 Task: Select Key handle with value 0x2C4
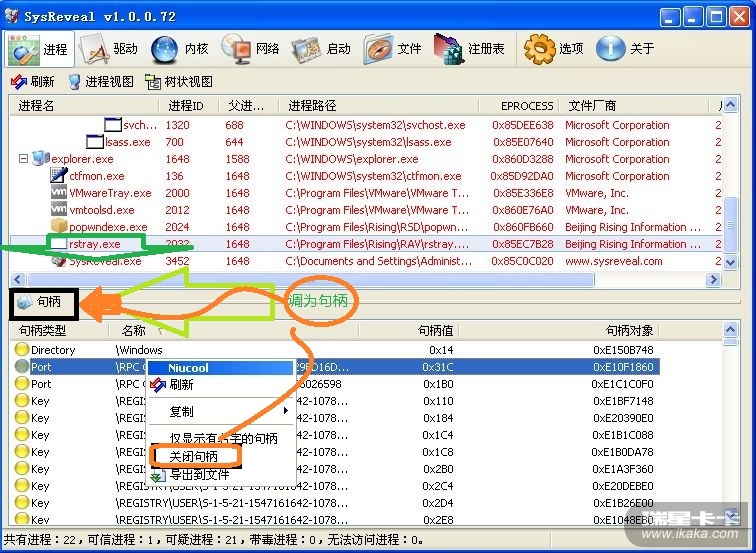coord(335,486)
